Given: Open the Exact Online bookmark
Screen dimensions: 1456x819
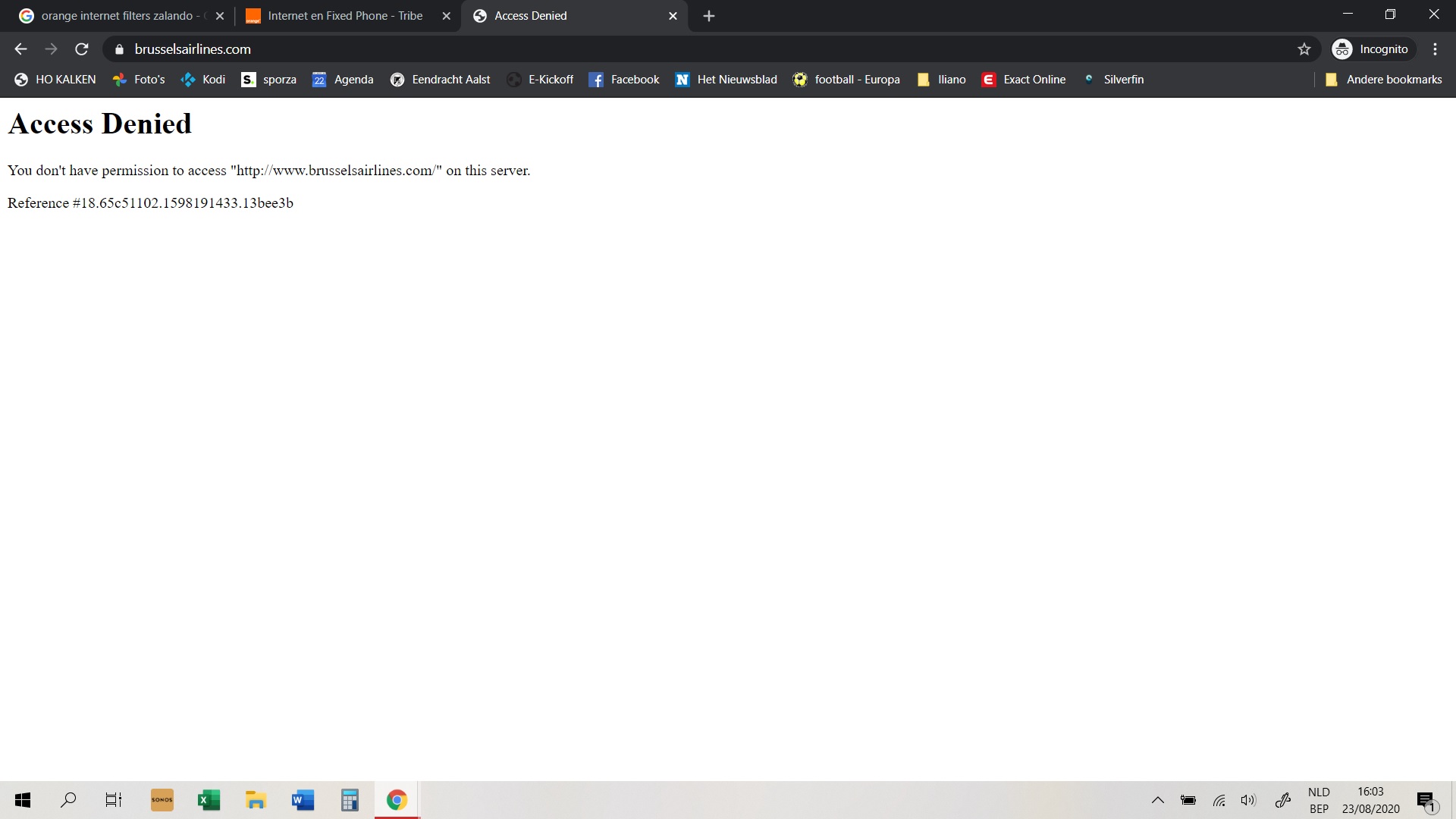Looking at the screenshot, I should [1023, 80].
